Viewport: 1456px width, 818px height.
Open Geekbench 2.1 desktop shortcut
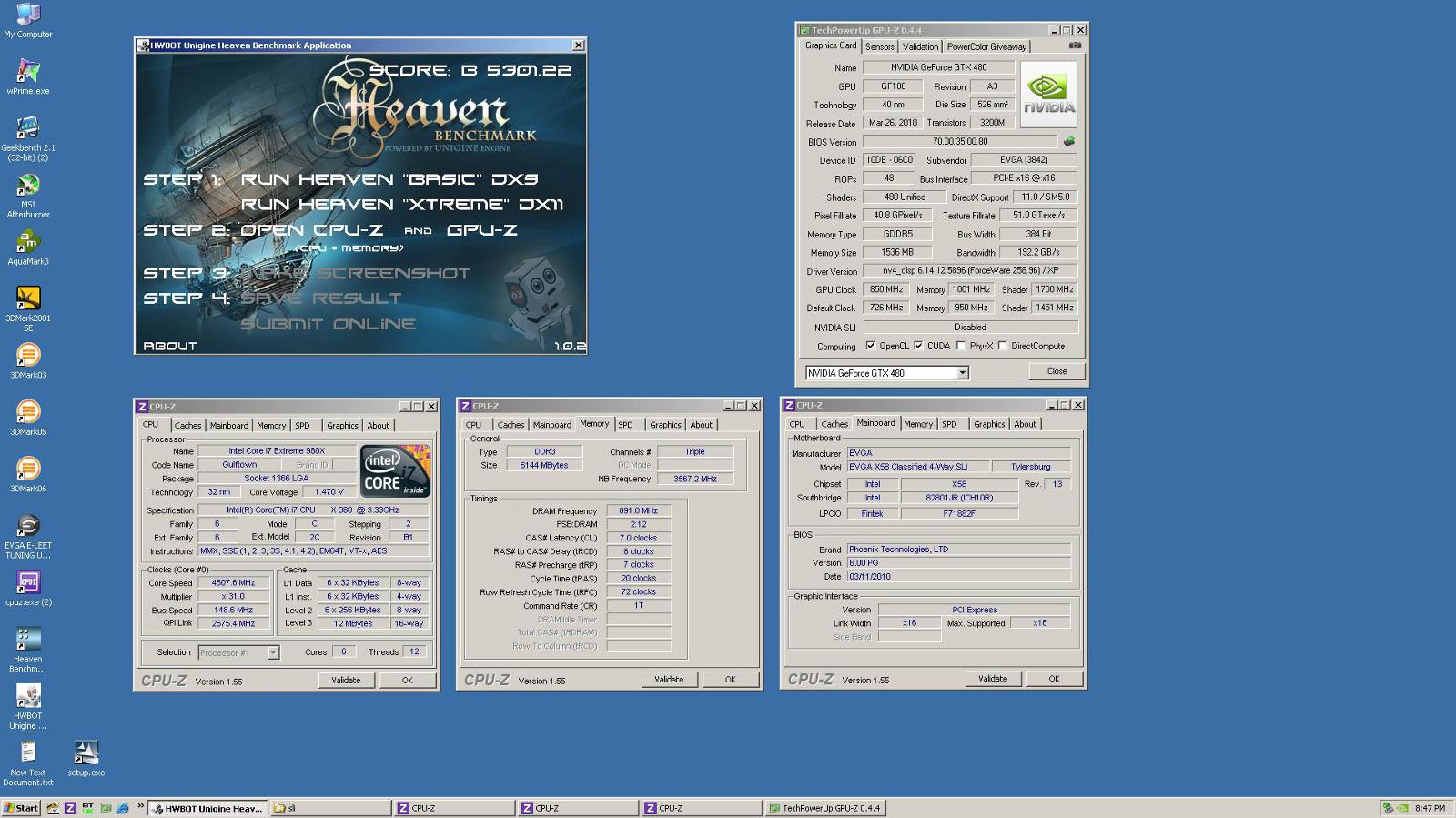tap(28, 138)
